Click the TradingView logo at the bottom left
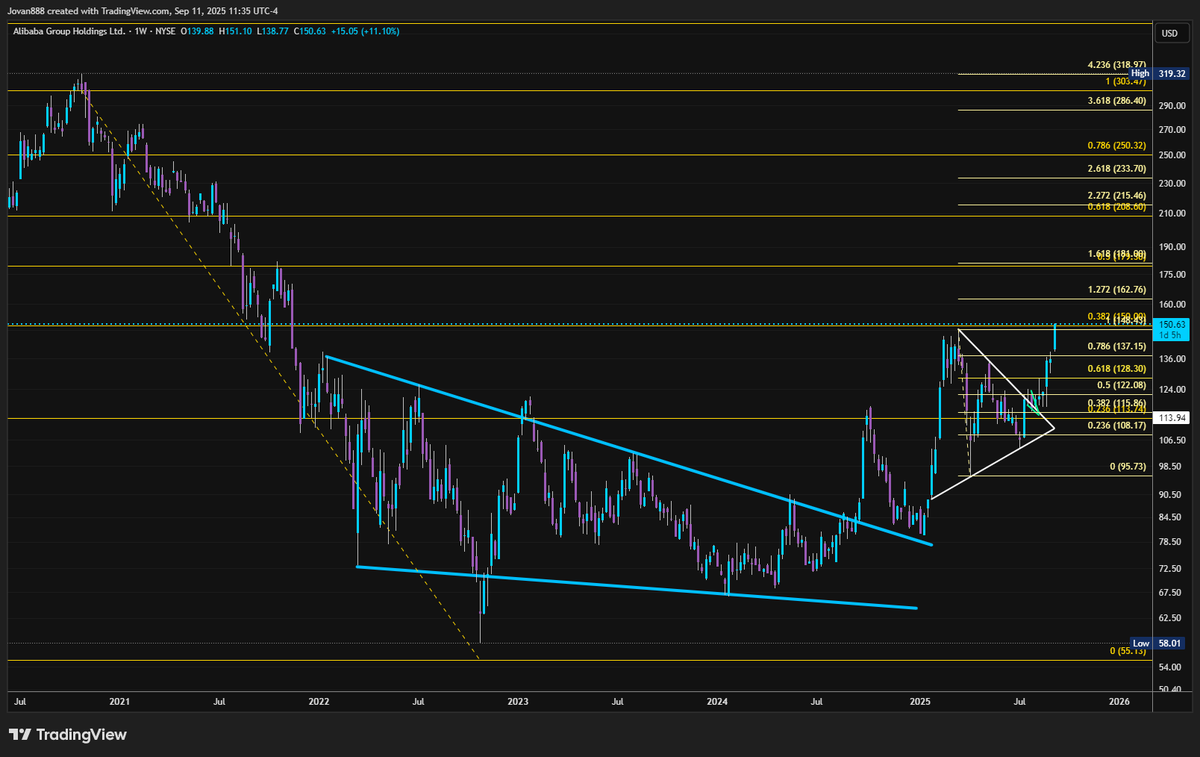This screenshot has height=757, width=1200. click(x=66, y=734)
